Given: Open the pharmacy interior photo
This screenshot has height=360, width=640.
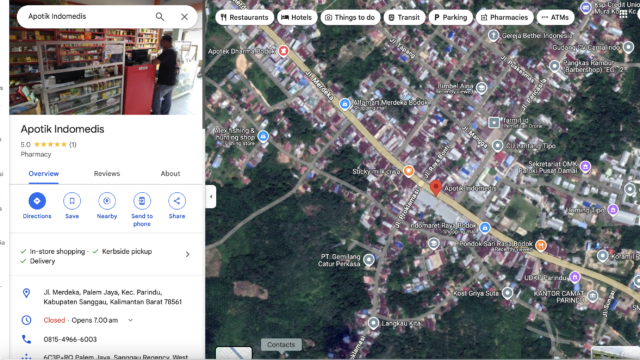Looking at the screenshot, I should click(106, 72).
